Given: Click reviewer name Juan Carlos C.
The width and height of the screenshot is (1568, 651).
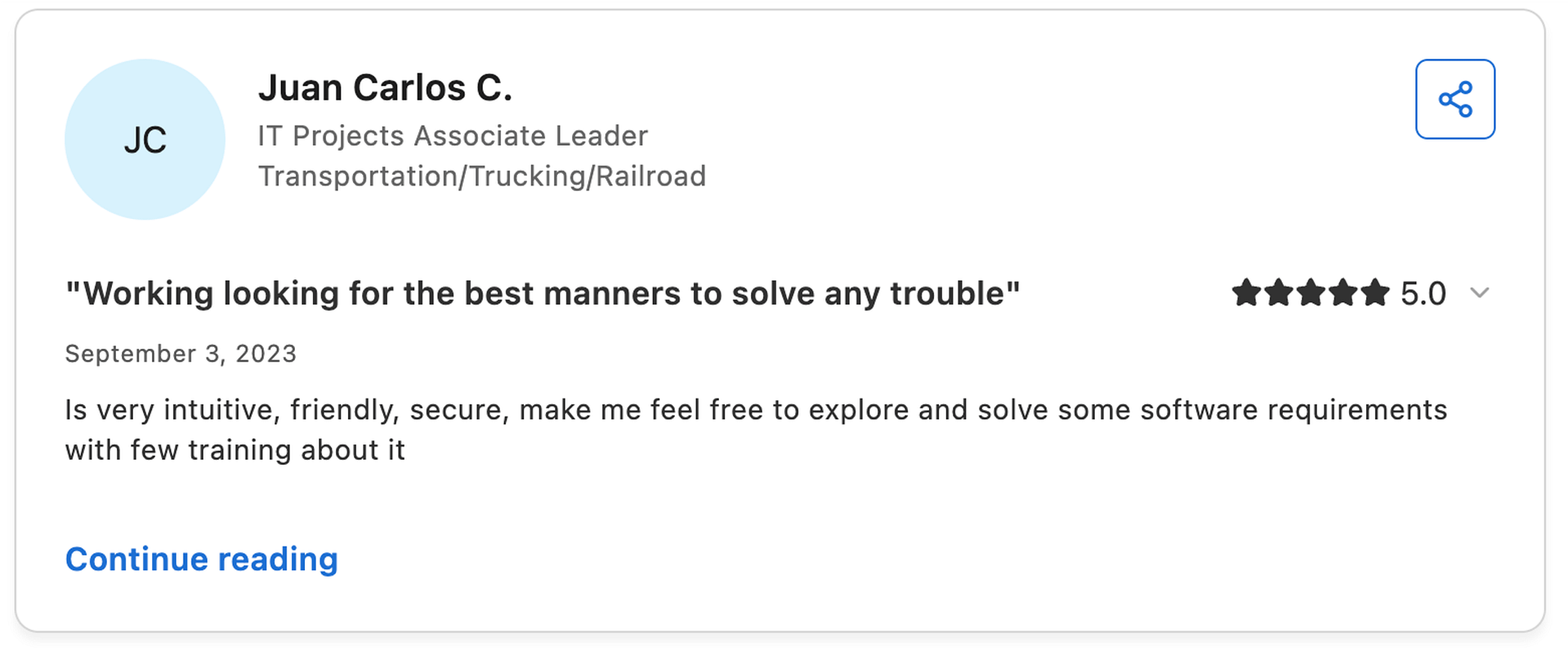Looking at the screenshot, I should pyautogui.click(x=385, y=87).
